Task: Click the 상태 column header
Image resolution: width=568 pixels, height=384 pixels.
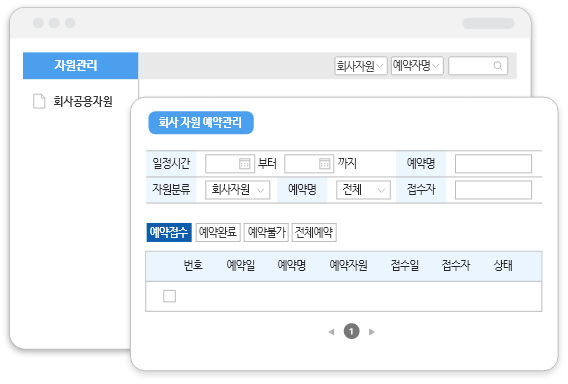Action: pyautogui.click(x=503, y=266)
